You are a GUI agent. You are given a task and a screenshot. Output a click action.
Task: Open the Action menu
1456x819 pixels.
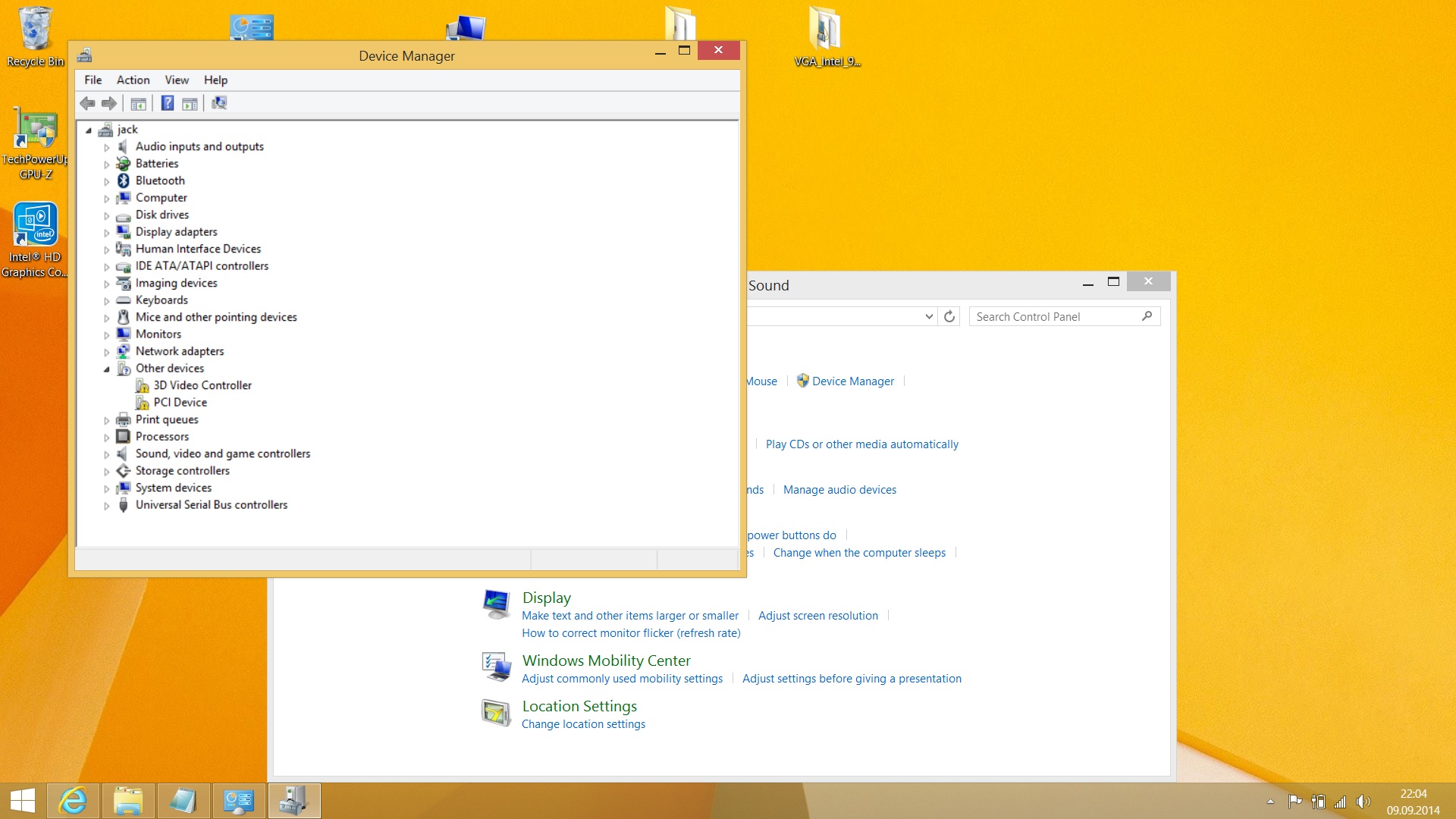coord(133,80)
